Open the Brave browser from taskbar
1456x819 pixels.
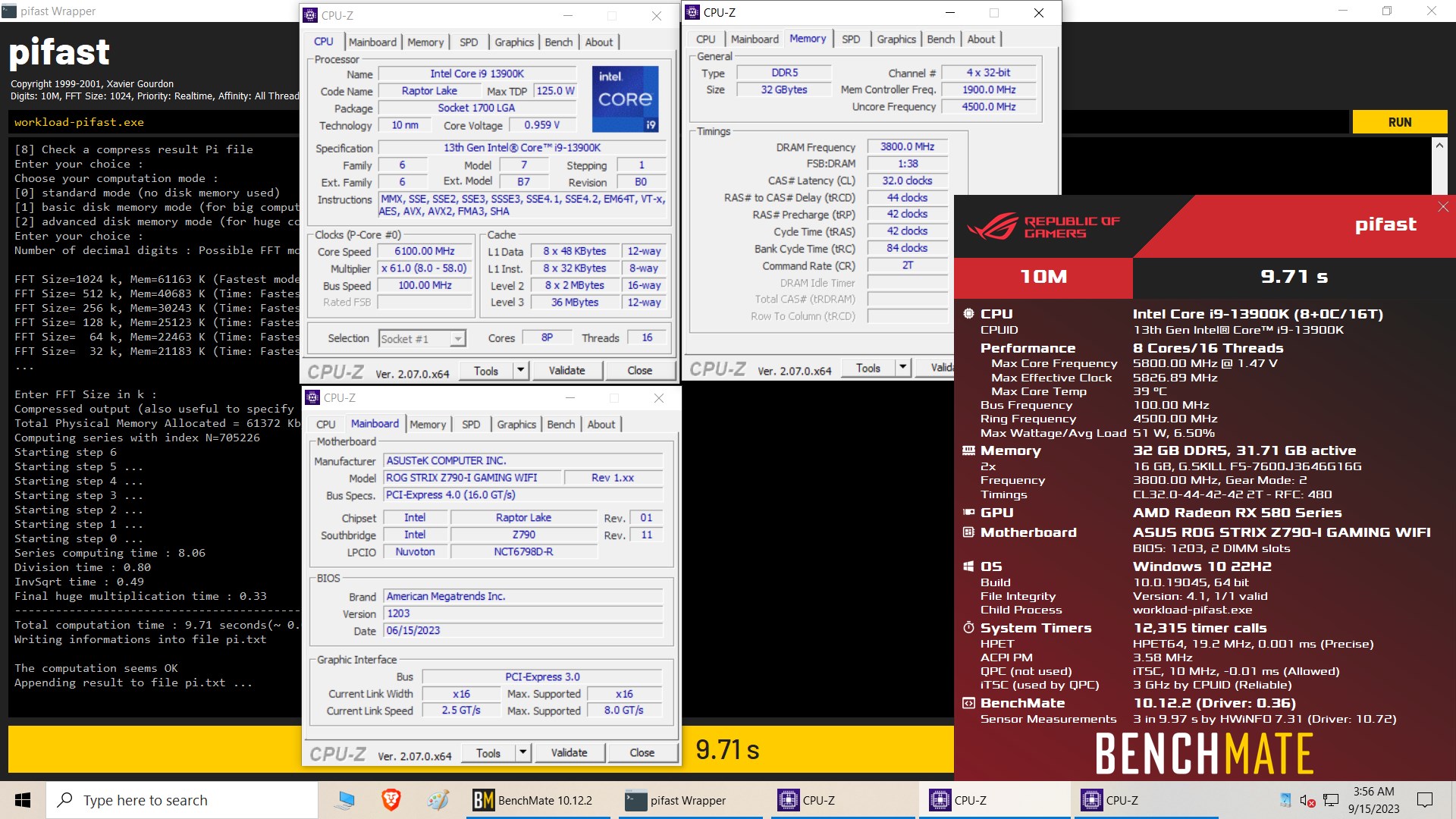(x=391, y=800)
